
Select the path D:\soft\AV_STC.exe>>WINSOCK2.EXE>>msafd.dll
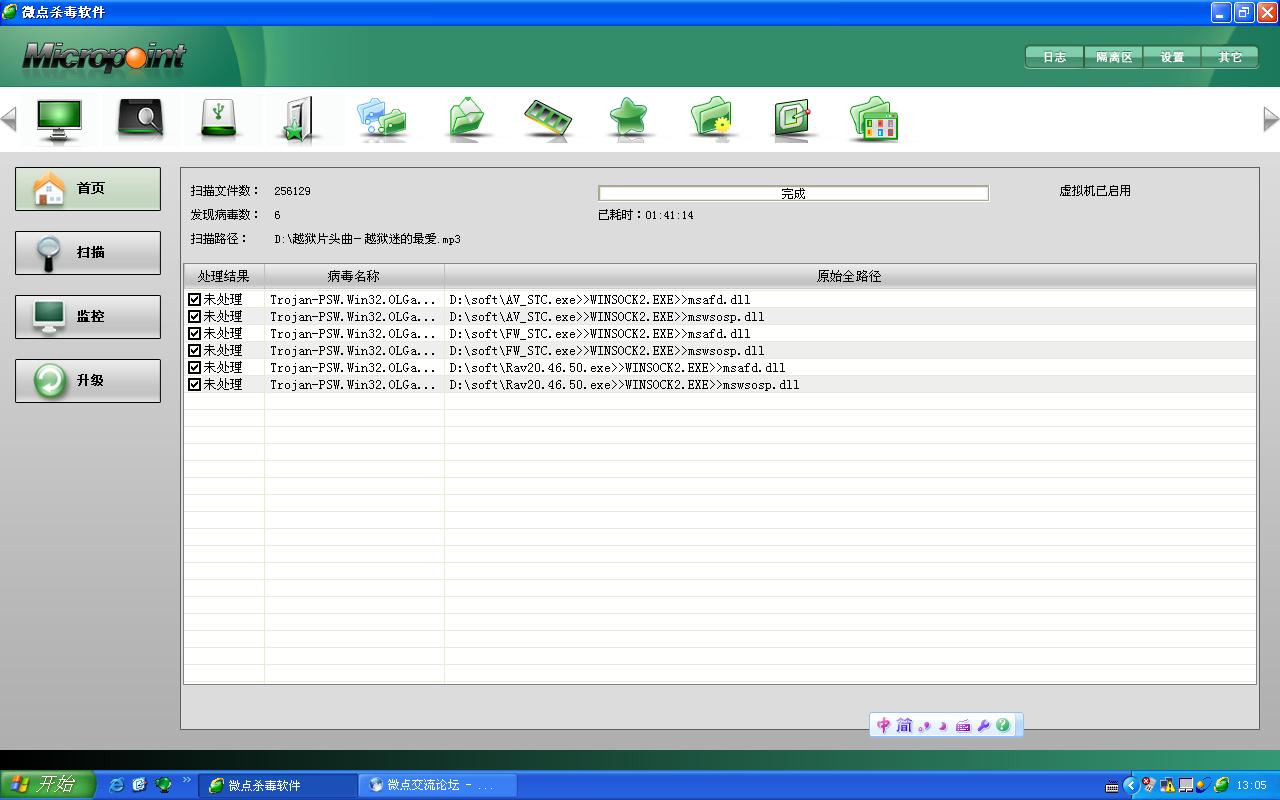pyautogui.click(x=600, y=299)
